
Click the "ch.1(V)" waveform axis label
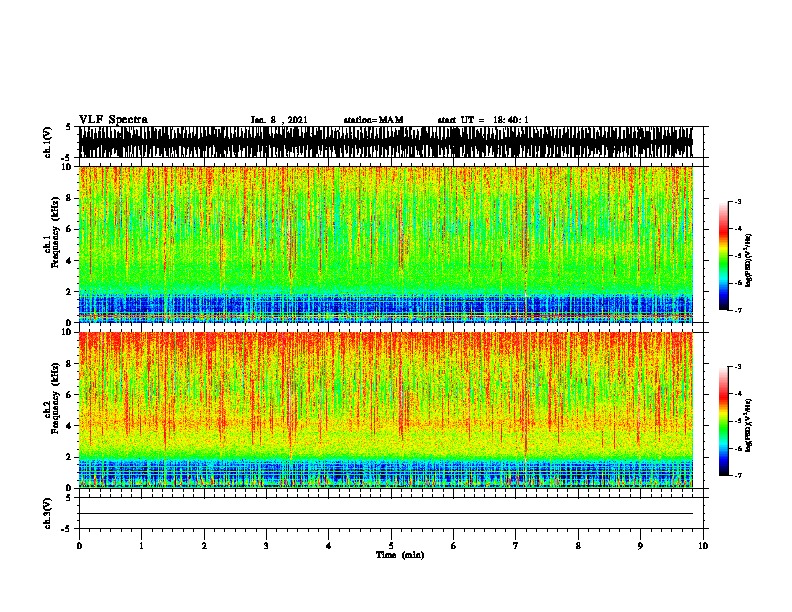[47, 142]
